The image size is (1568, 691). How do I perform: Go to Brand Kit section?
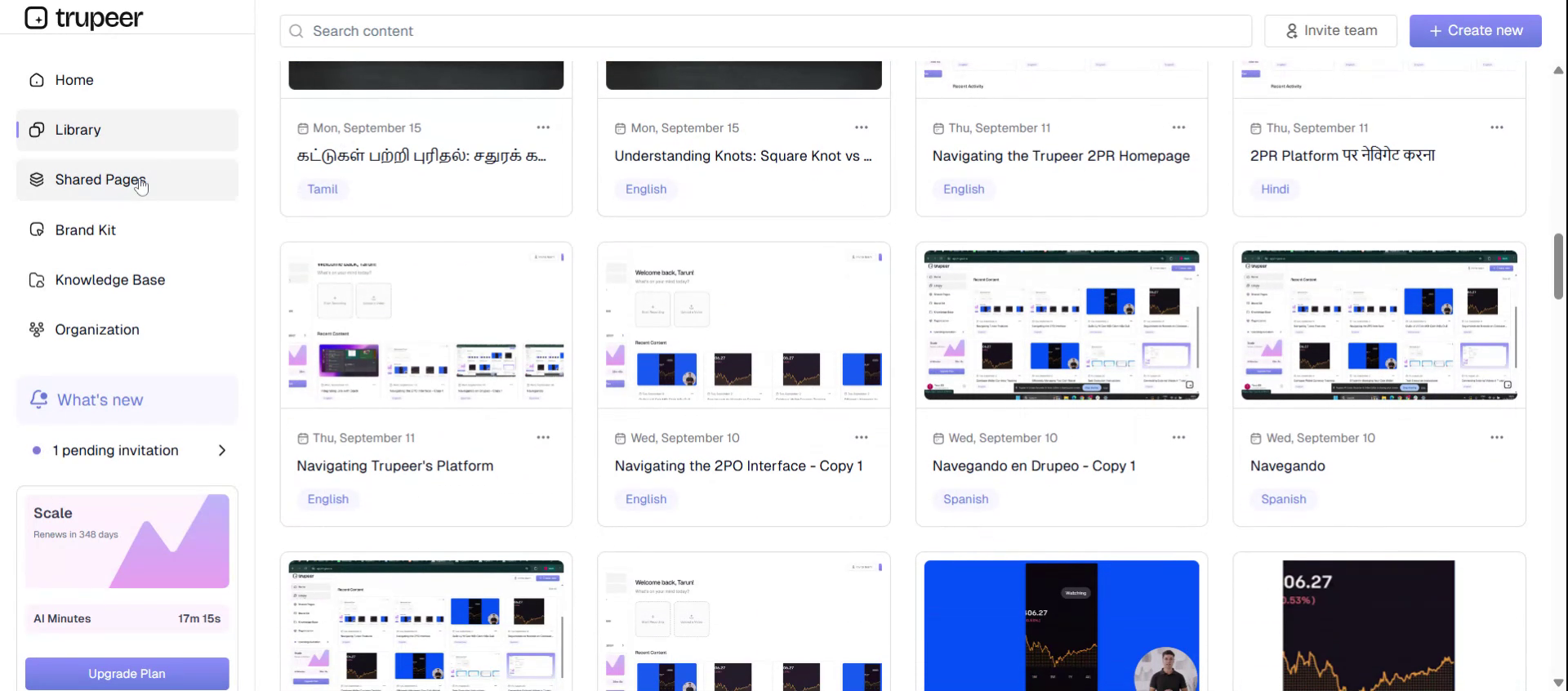(127, 230)
